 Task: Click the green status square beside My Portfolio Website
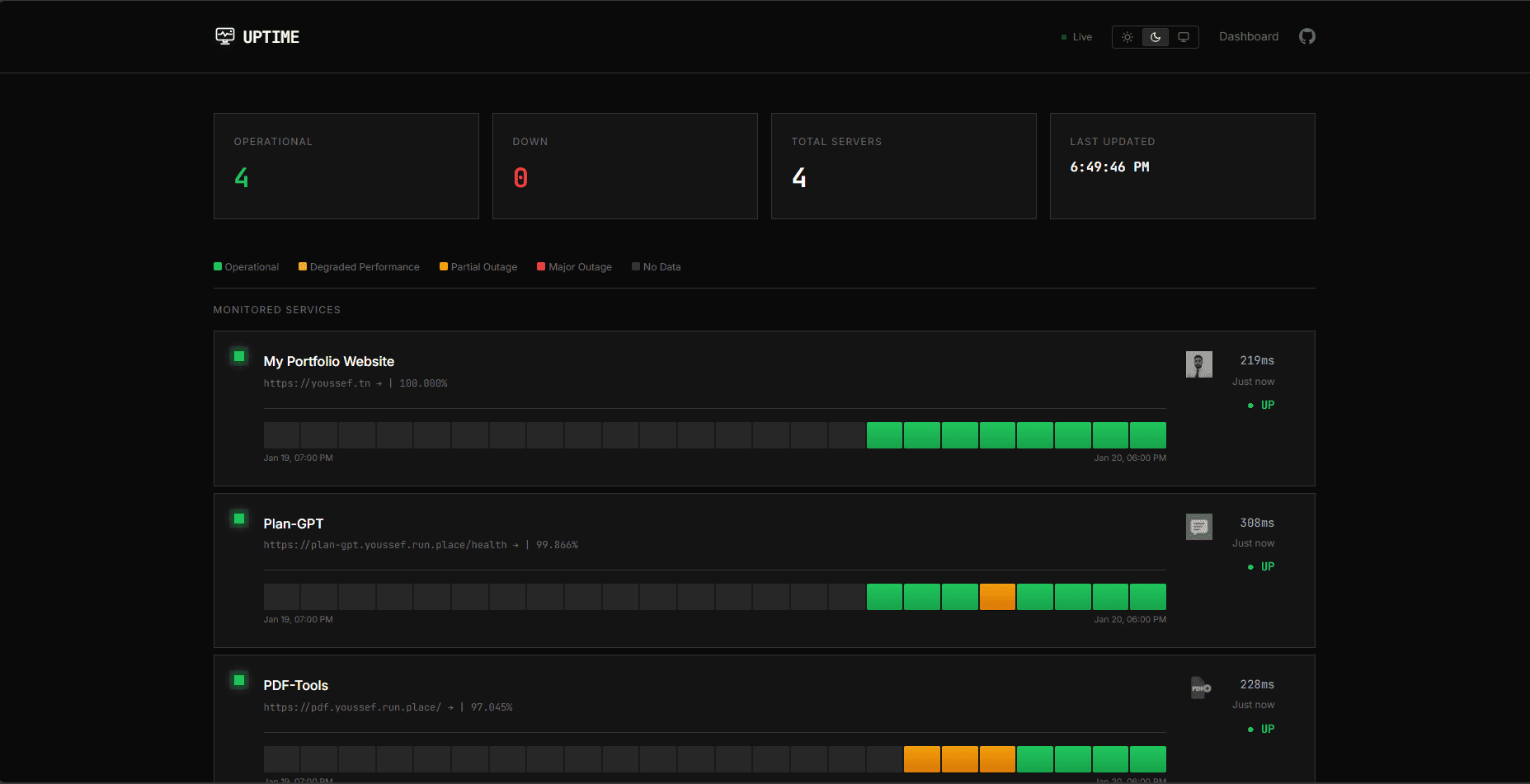pos(238,356)
